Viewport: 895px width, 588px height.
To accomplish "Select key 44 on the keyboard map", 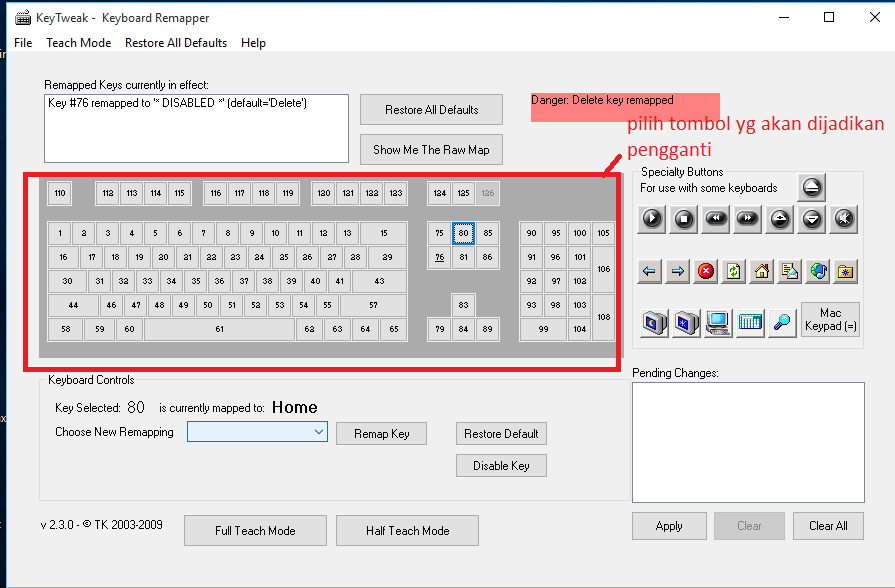I will click(x=74, y=305).
